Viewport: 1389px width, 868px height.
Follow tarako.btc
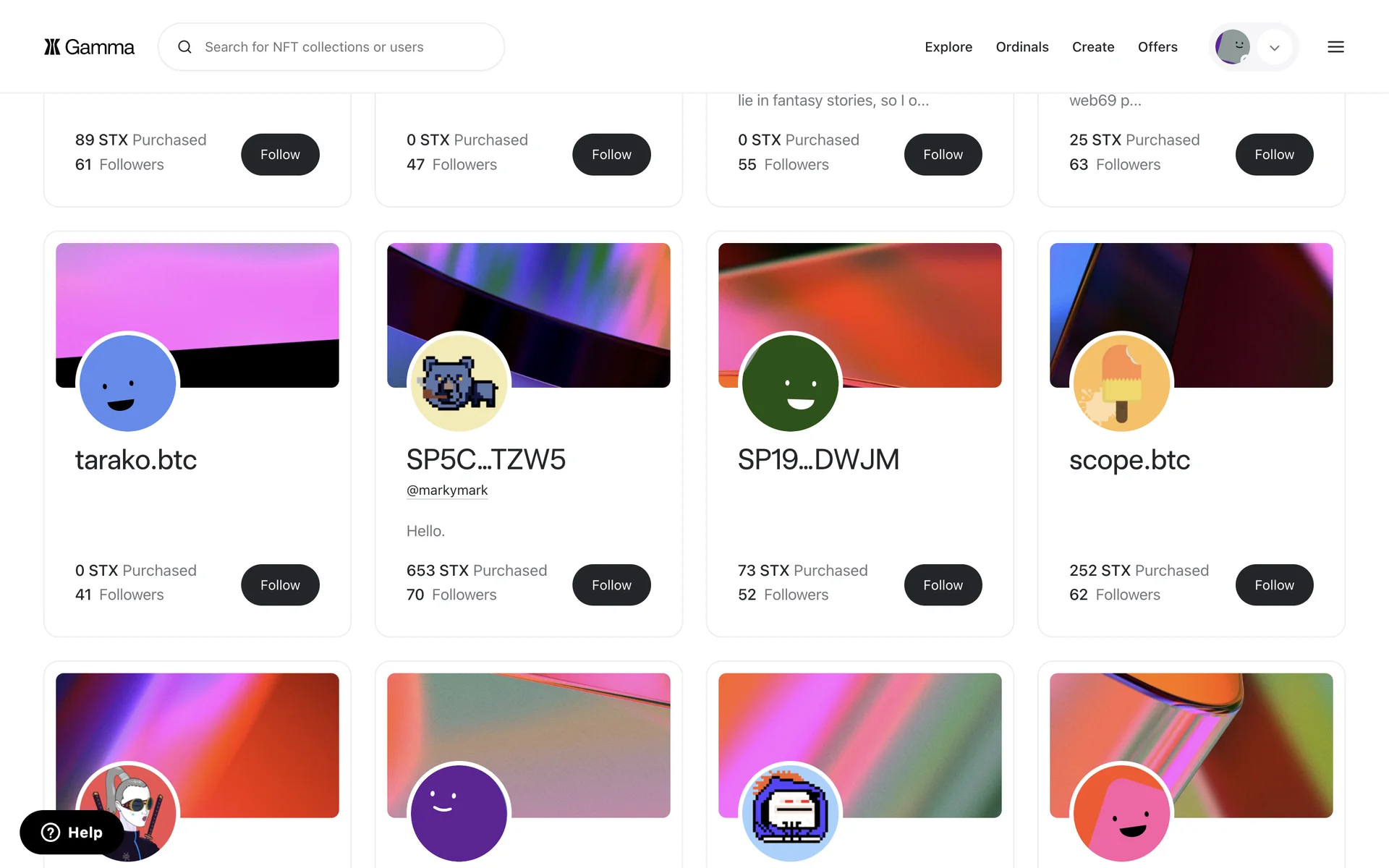point(280,585)
